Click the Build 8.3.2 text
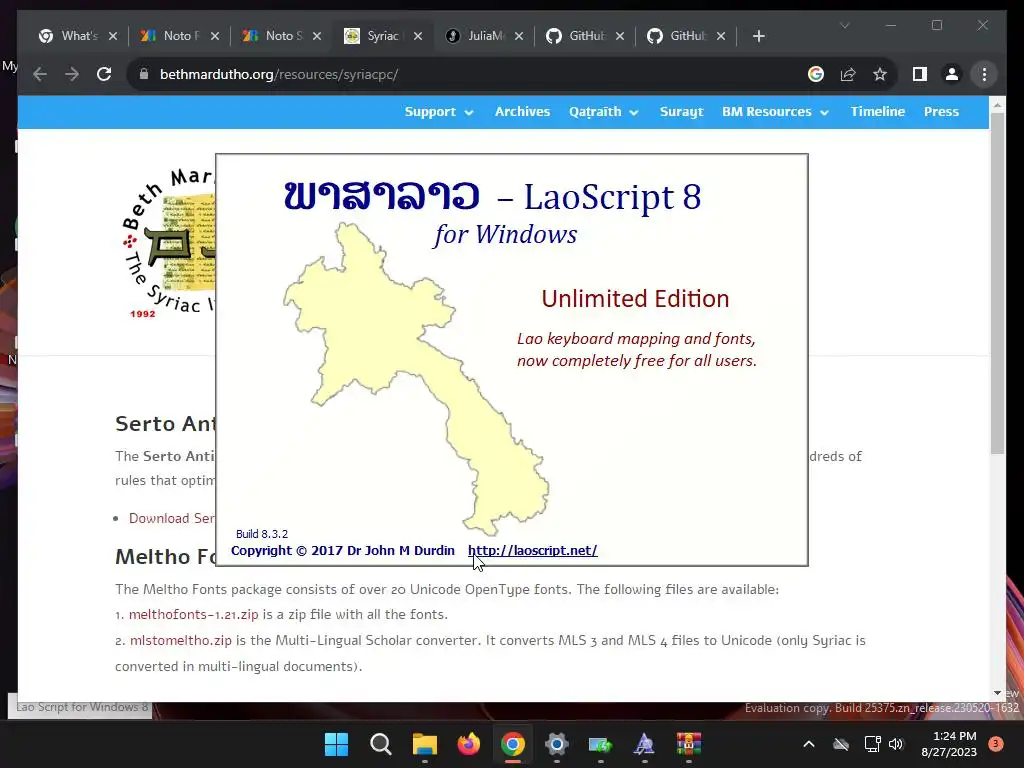 tap(262, 534)
